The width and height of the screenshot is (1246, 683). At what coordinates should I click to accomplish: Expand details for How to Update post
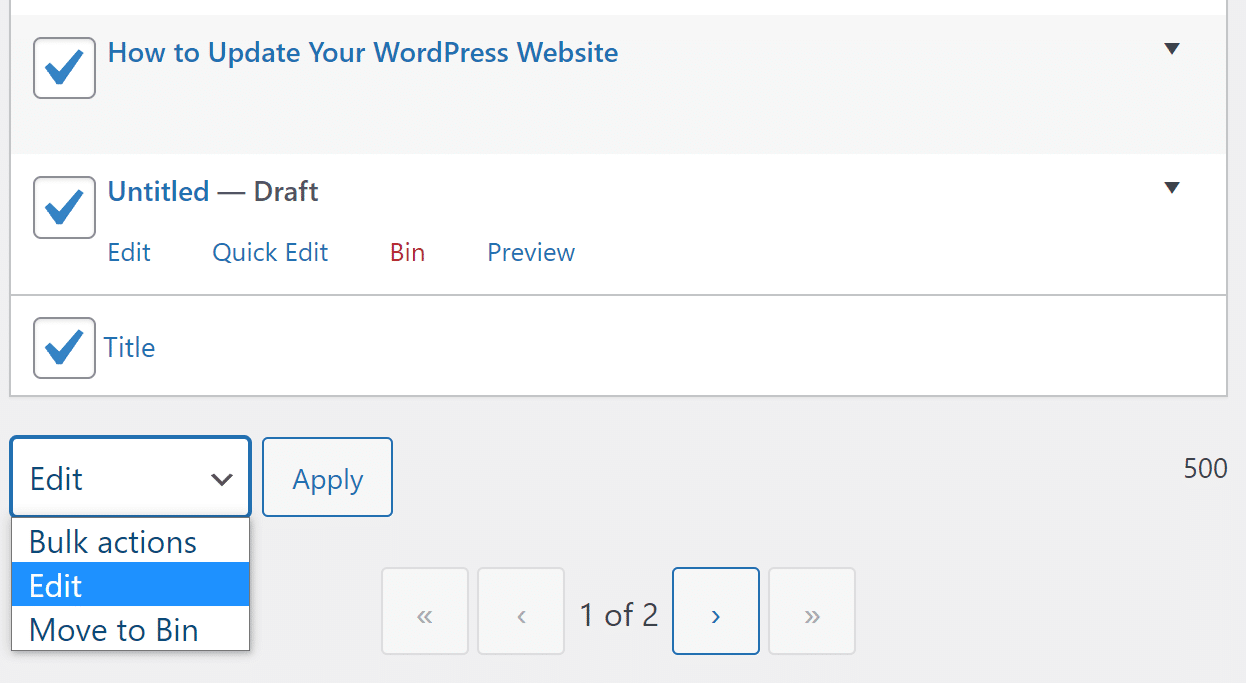(1173, 49)
